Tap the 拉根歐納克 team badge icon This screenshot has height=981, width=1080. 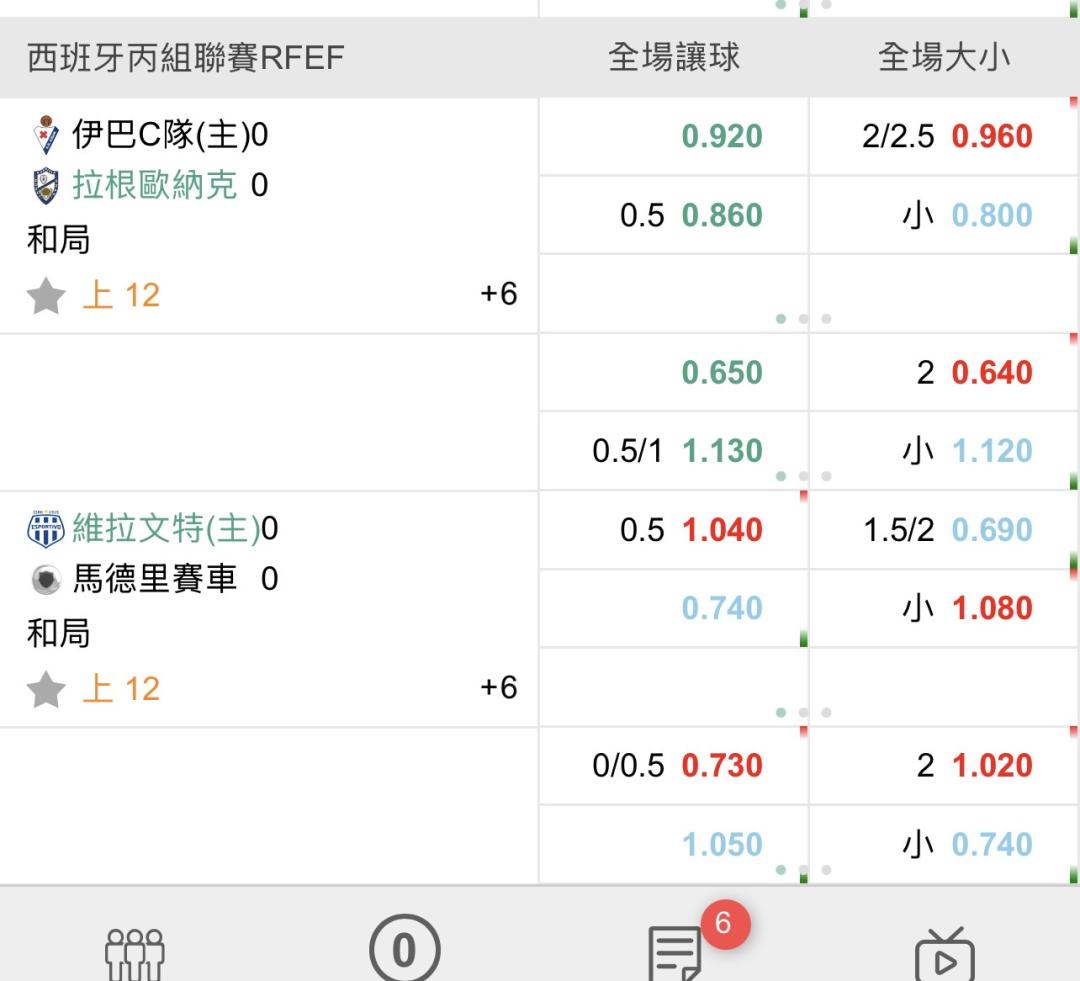tap(46, 186)
